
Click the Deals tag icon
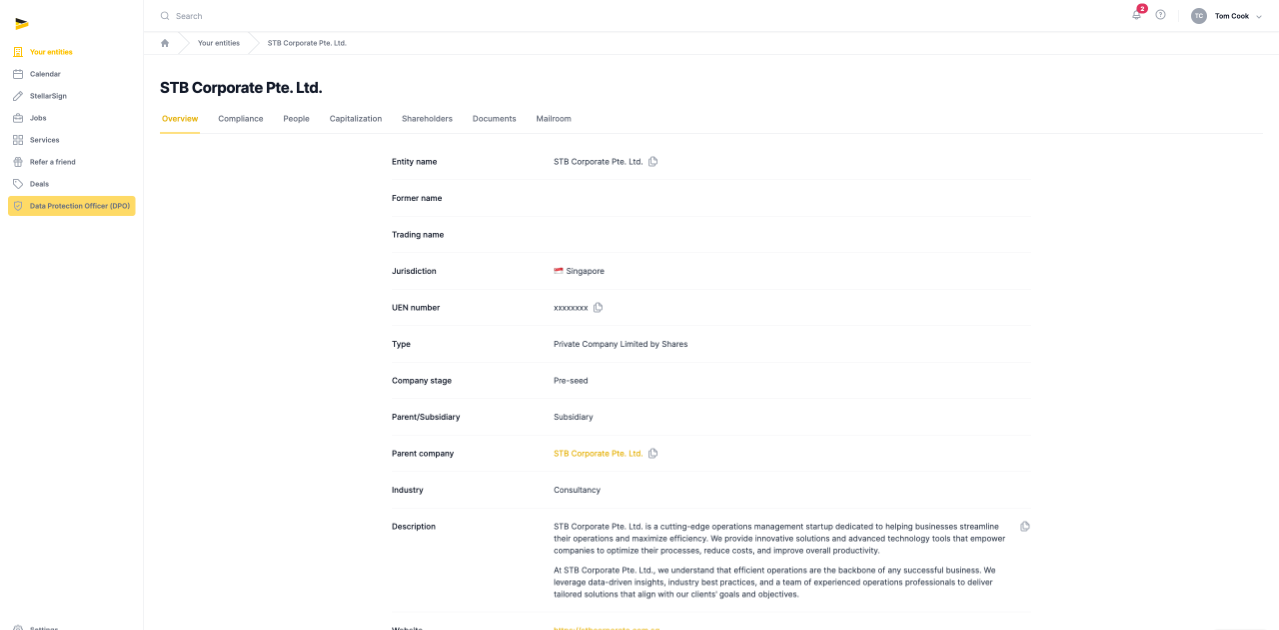click(x=18, y=184)
